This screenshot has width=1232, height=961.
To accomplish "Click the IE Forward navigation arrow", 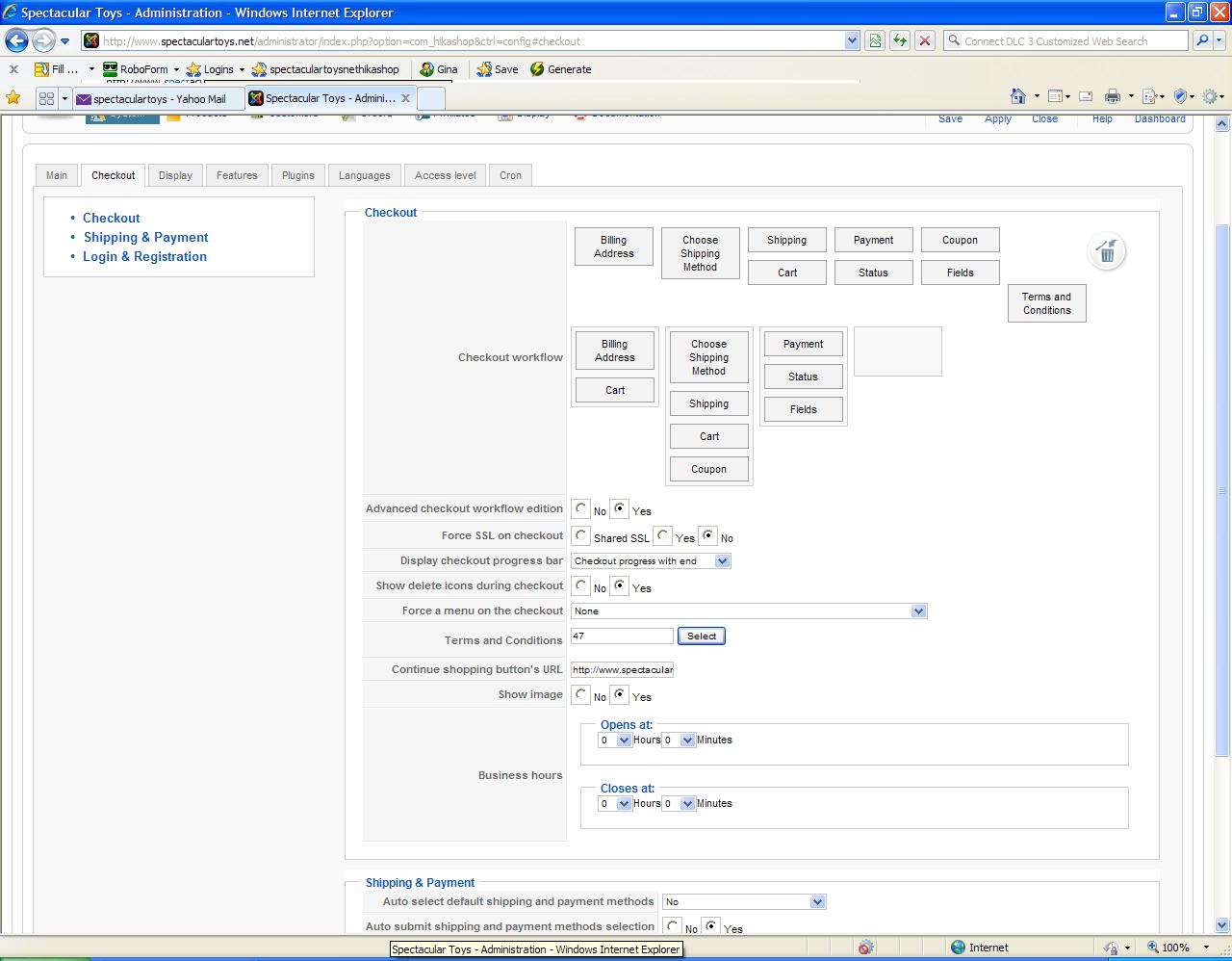I will coord(43,40).
